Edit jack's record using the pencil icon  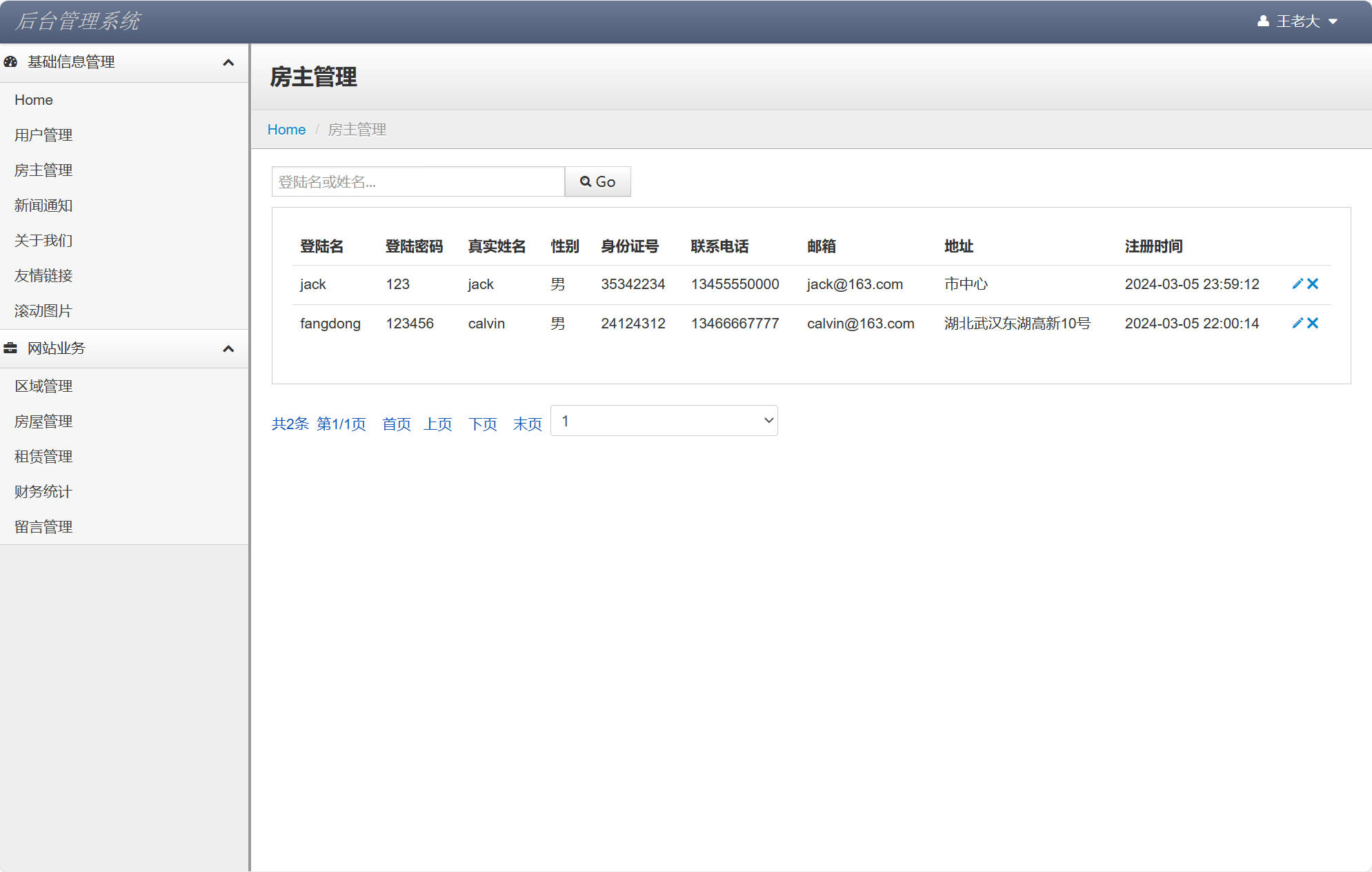tap(1298, 284)
